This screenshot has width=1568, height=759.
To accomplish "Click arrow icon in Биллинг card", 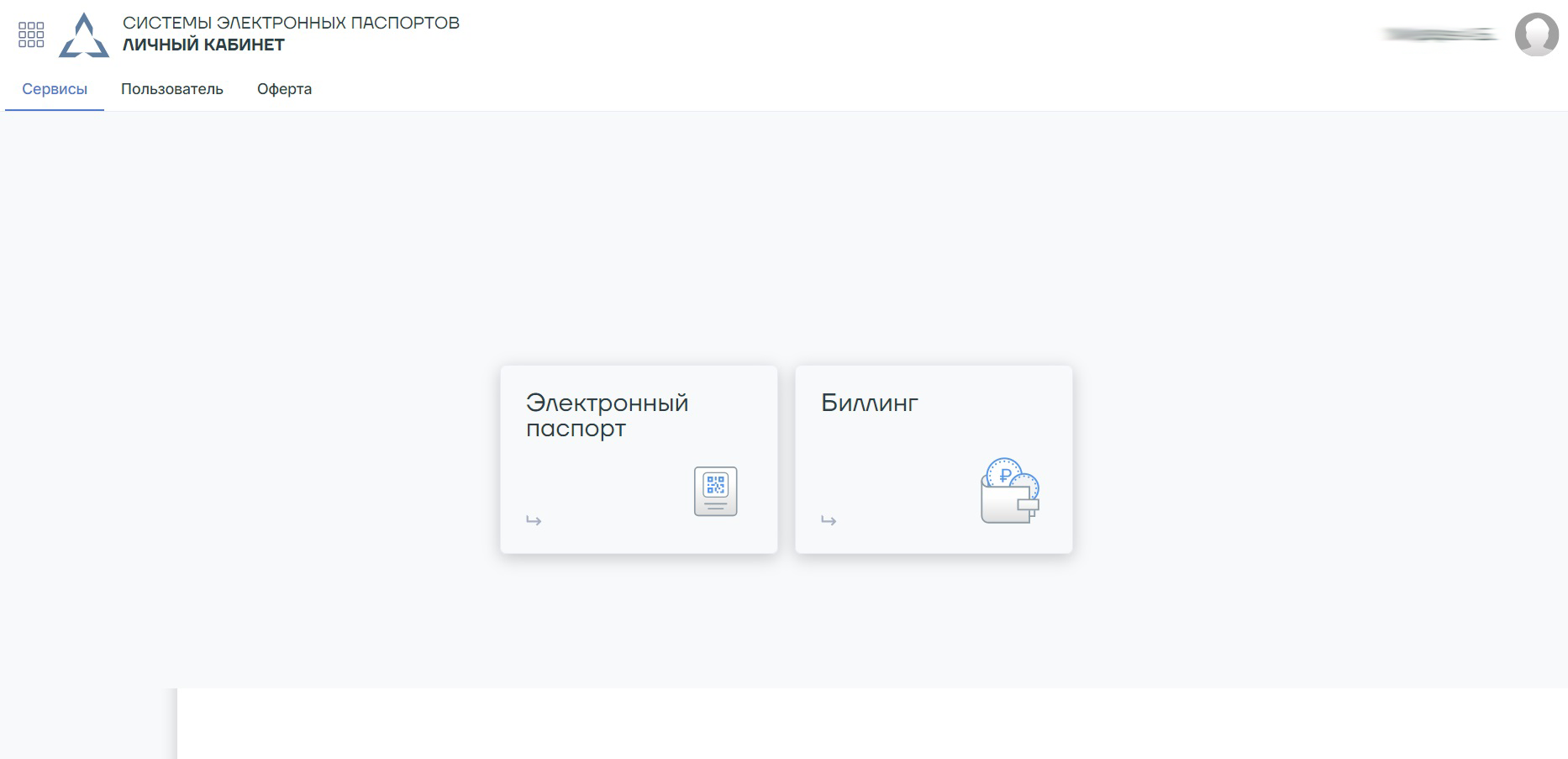I will click(x=829, y=520).
